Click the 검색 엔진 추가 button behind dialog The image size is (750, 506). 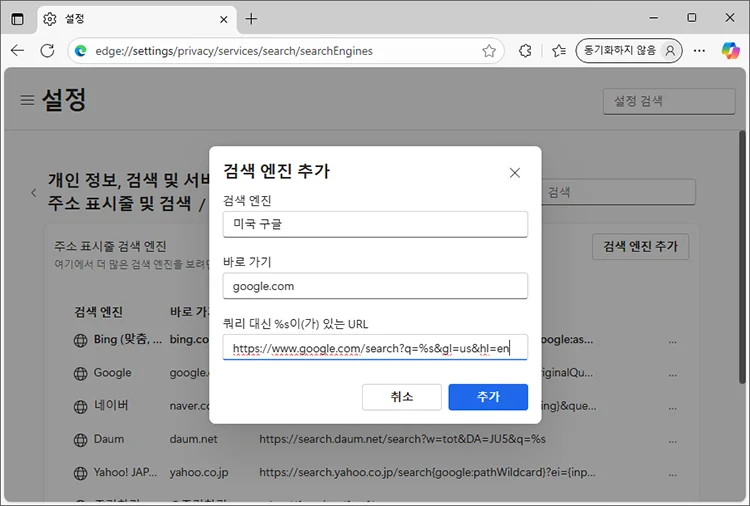point(640,246)
